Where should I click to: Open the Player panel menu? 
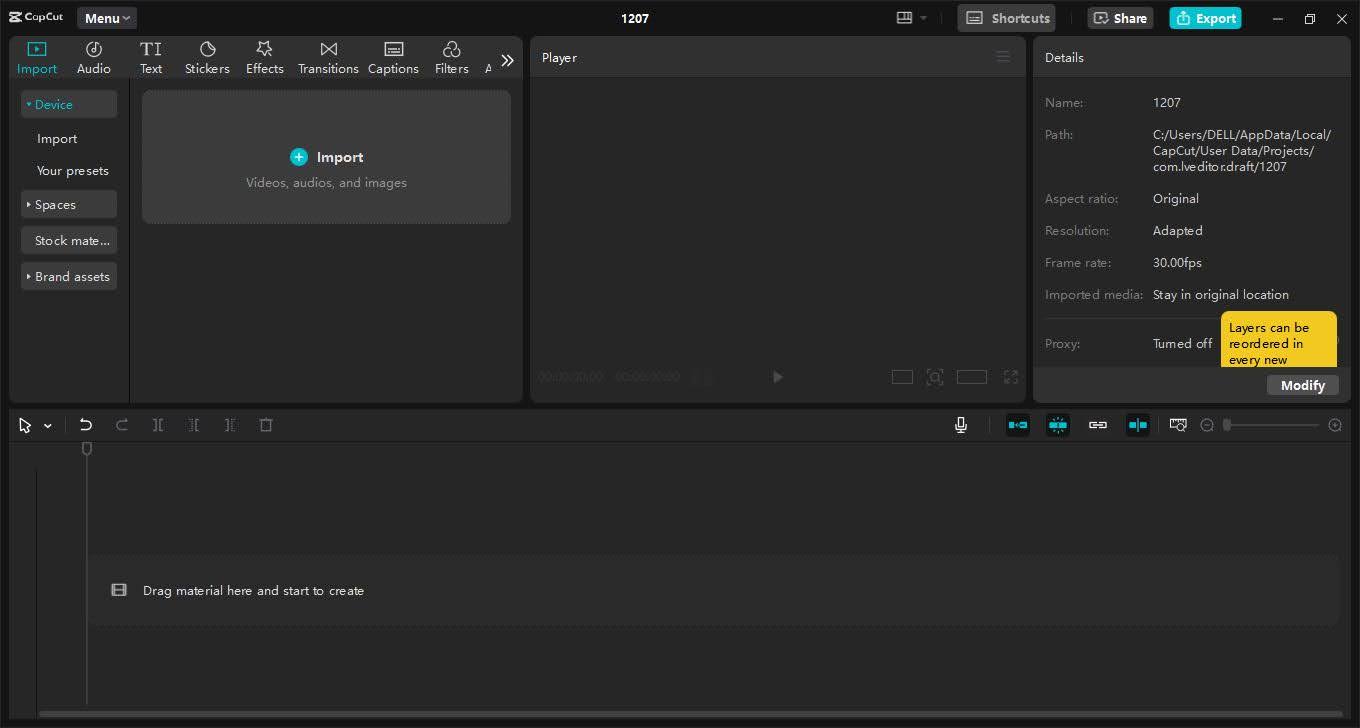[x=1003, y=57]
